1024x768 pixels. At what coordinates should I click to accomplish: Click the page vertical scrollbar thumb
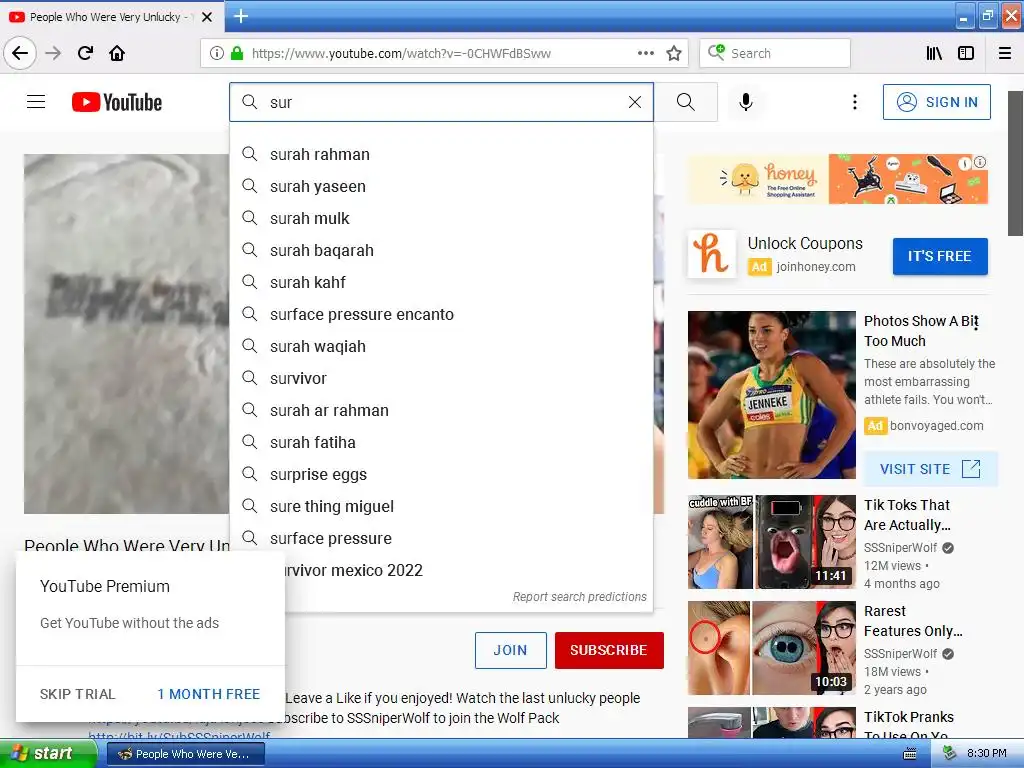pyautogui.click(x=1016, y=163)
